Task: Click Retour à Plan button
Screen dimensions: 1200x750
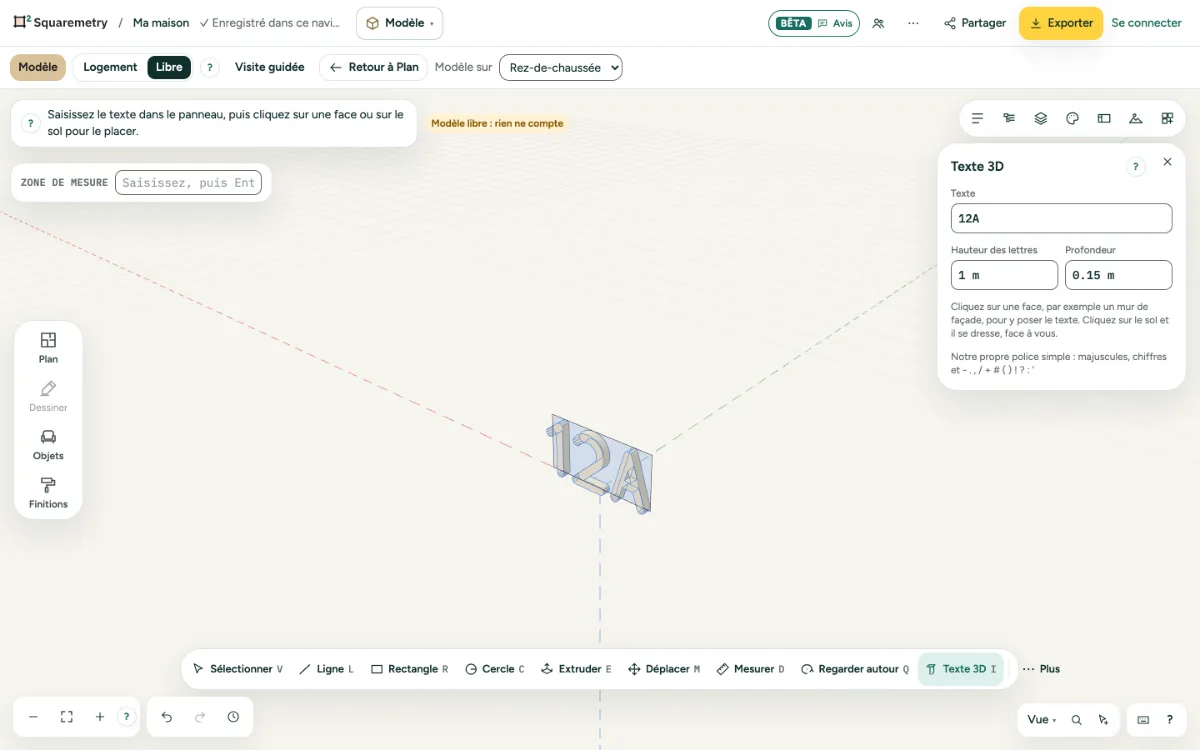Action: [374, 67]
